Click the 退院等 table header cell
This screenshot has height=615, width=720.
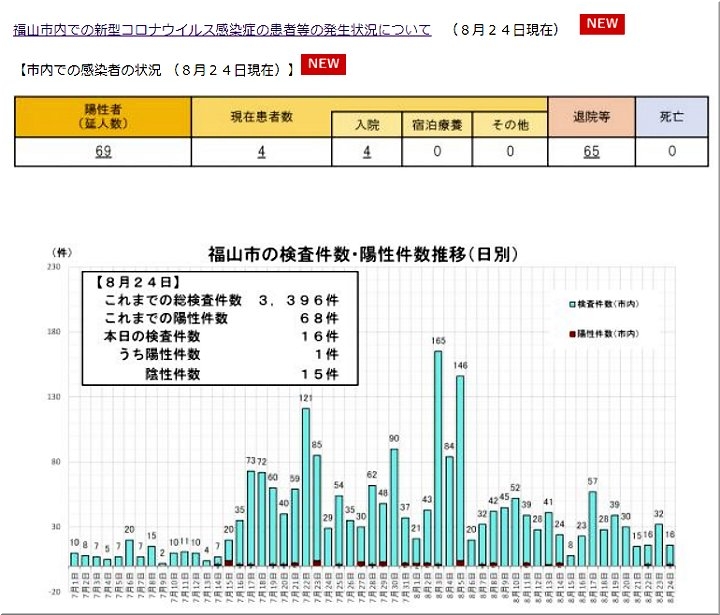pos(591,116)
